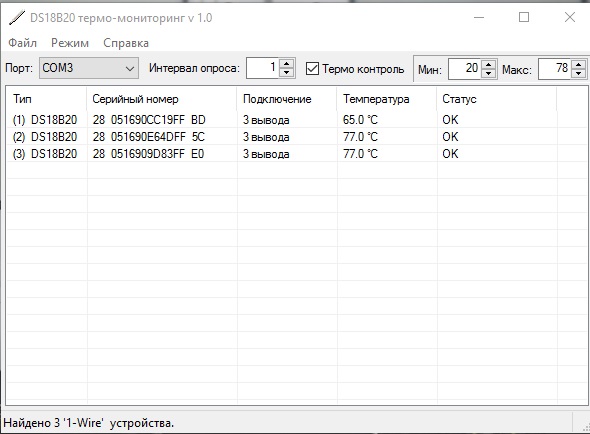The image size is (590, 434).
Task: Open the Файл menu
Action: pos(23,43)
